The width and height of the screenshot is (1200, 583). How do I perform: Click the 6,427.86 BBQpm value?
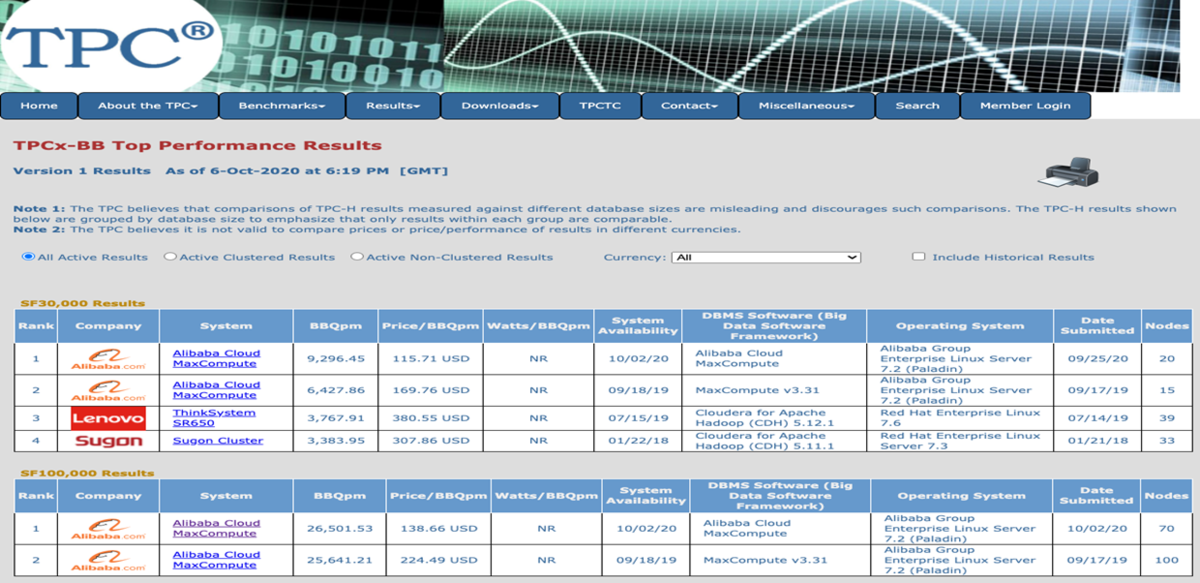tap(337, 390)
